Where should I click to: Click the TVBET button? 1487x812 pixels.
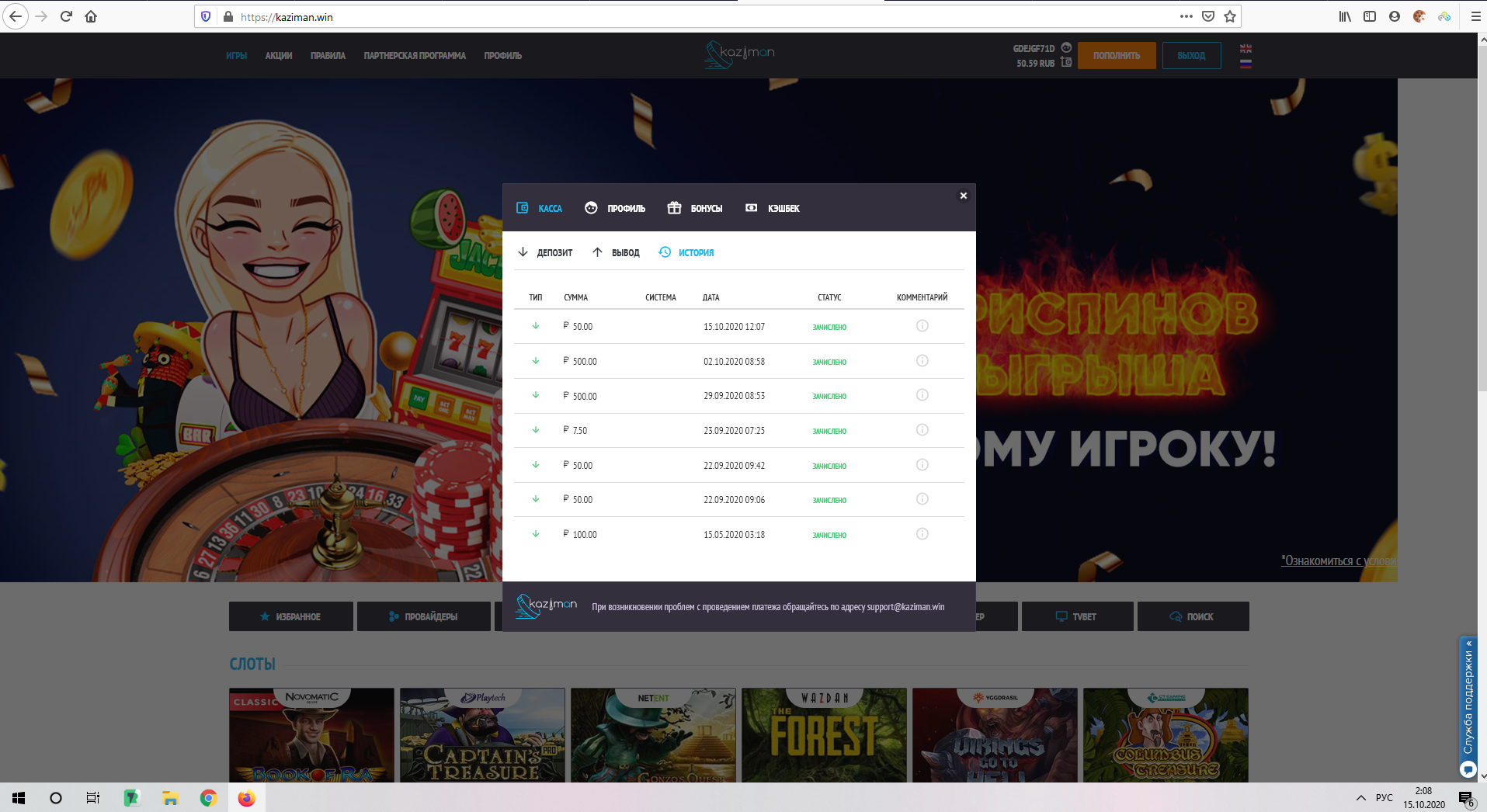[1077, 616]
